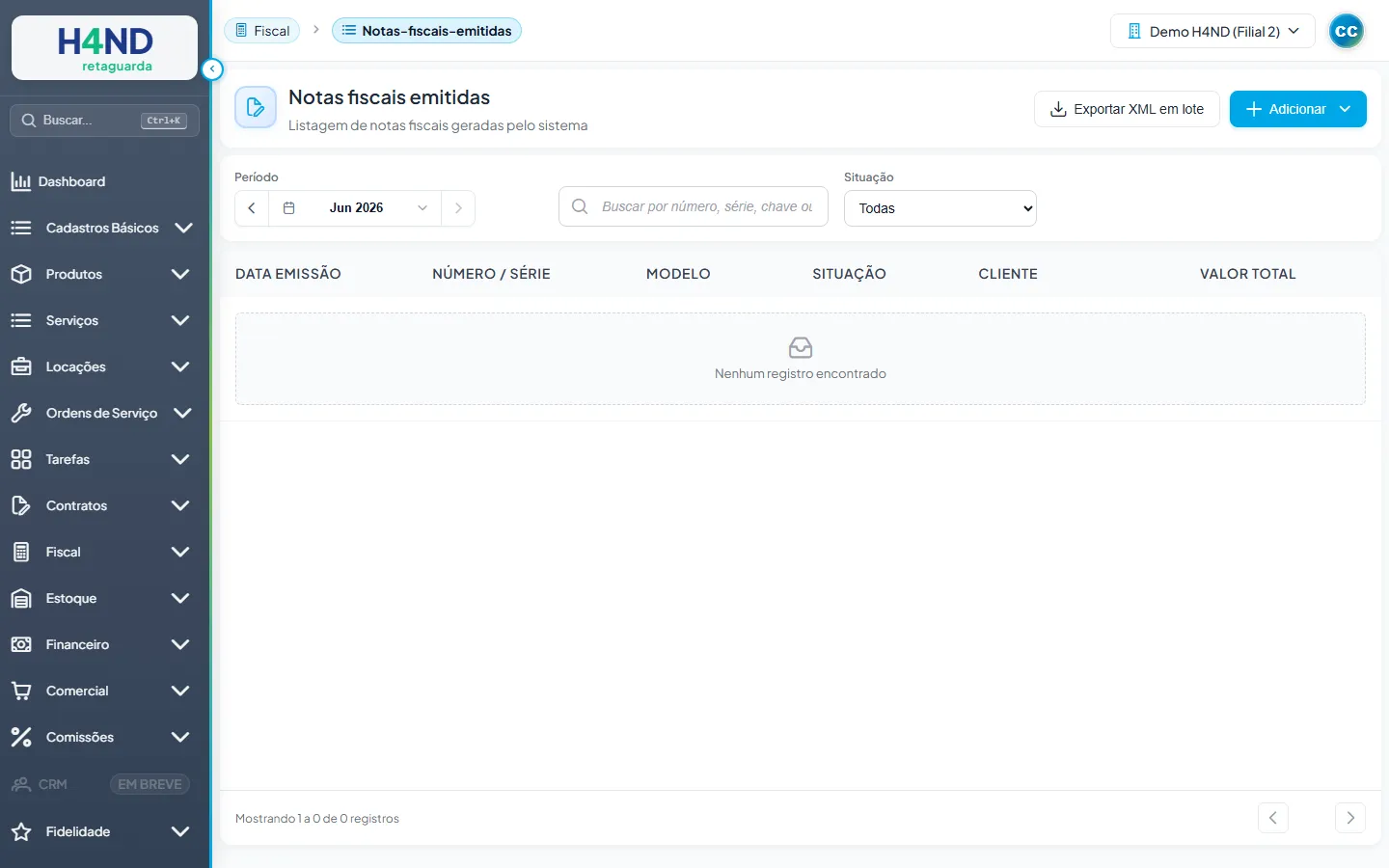Expand the Produtos chevron
Image resolution: width=1389 pixels, height=868 pixels.
click(179, 274)
